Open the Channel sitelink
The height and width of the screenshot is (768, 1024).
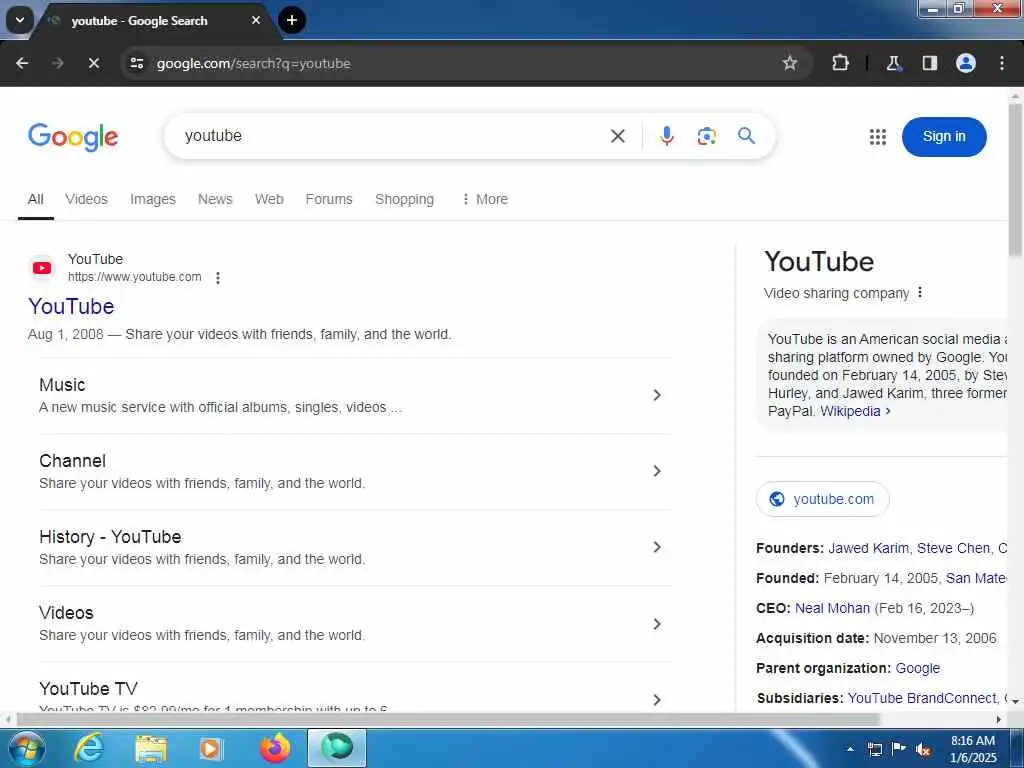72,461
